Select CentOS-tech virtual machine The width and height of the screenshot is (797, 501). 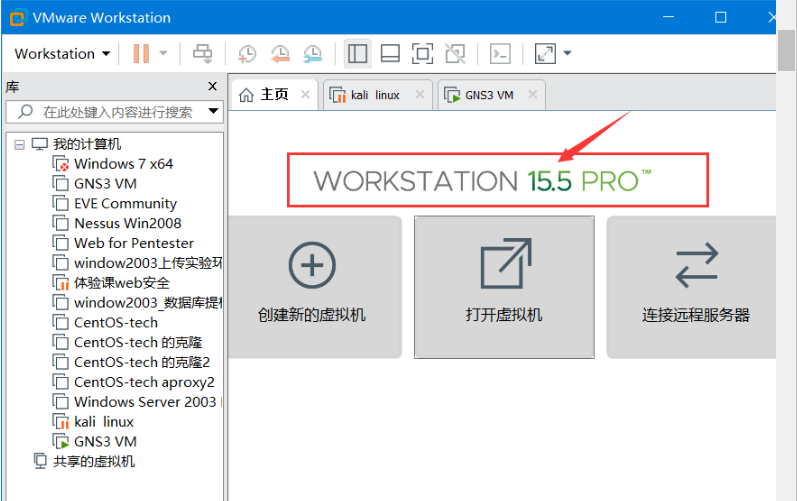(x=116, y=322)
